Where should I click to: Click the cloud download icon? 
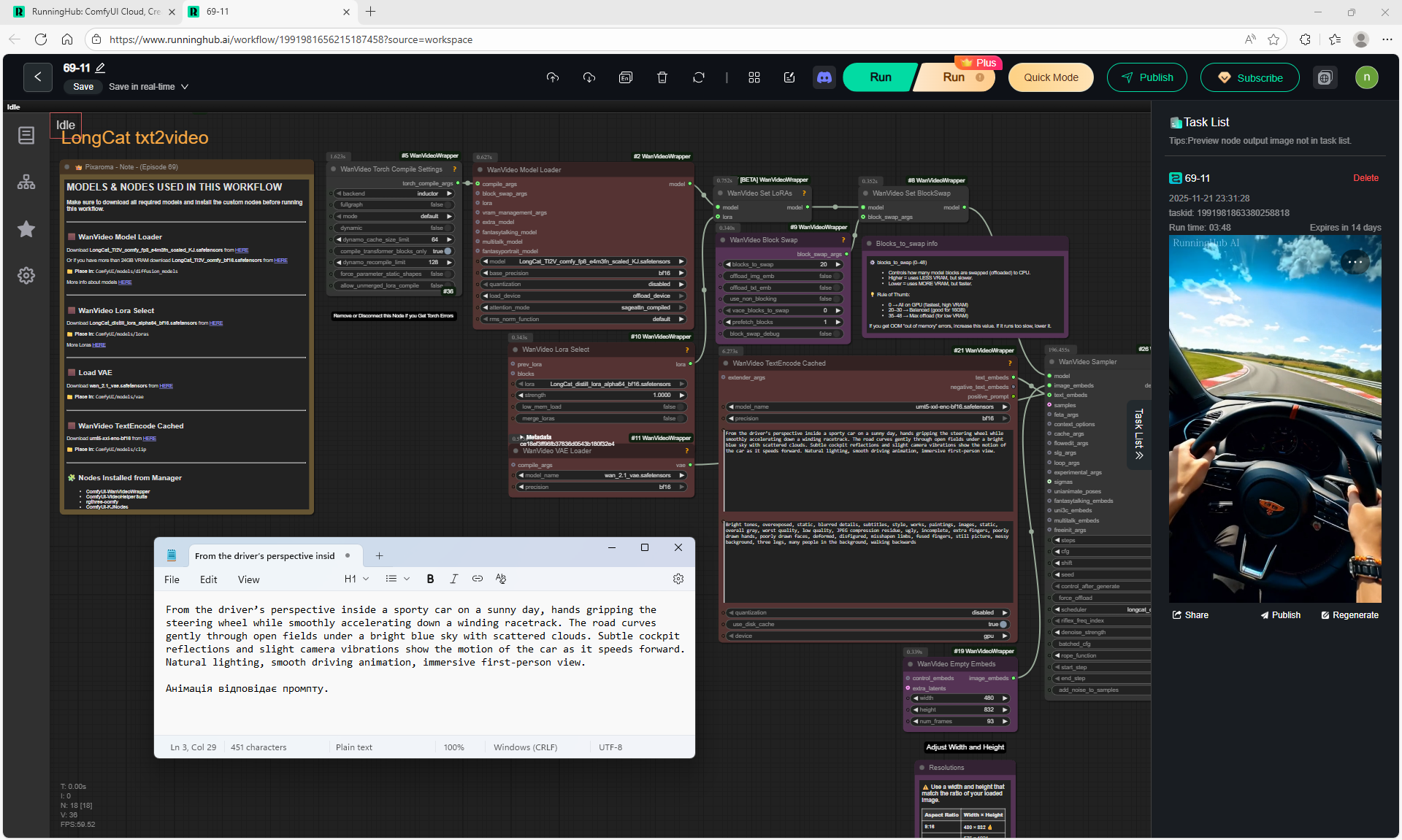click(589, 77)
